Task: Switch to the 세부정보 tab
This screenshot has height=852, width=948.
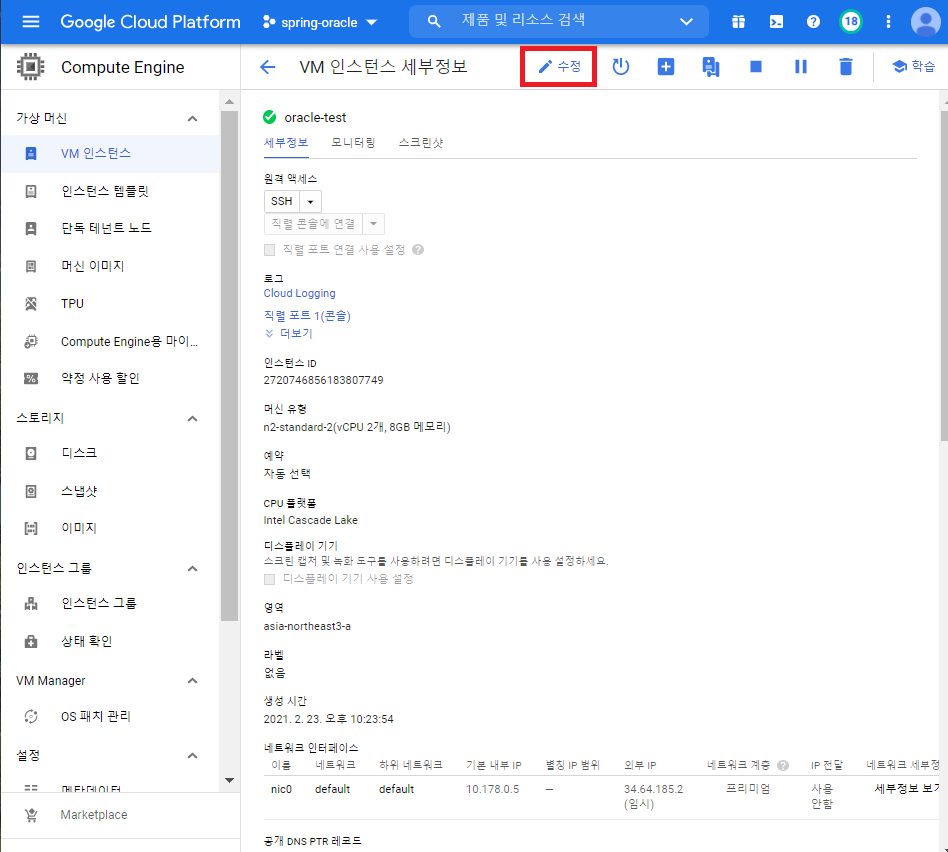Action: (x=286, y=143)
